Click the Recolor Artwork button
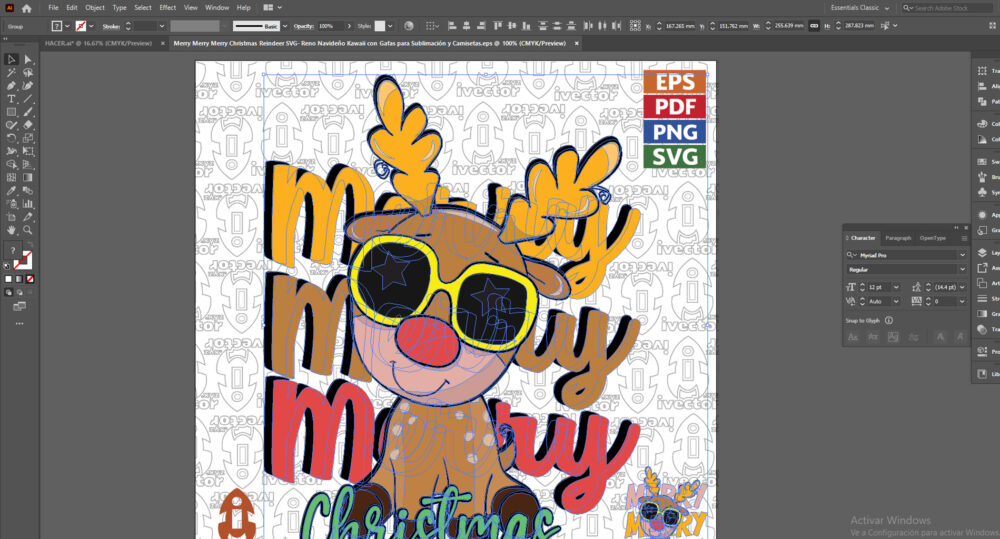 point(409,26)
